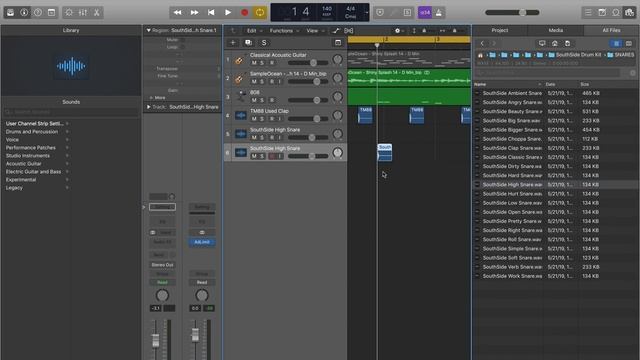
Task: Toggle the Metronome click button
Action: [439, 12]
